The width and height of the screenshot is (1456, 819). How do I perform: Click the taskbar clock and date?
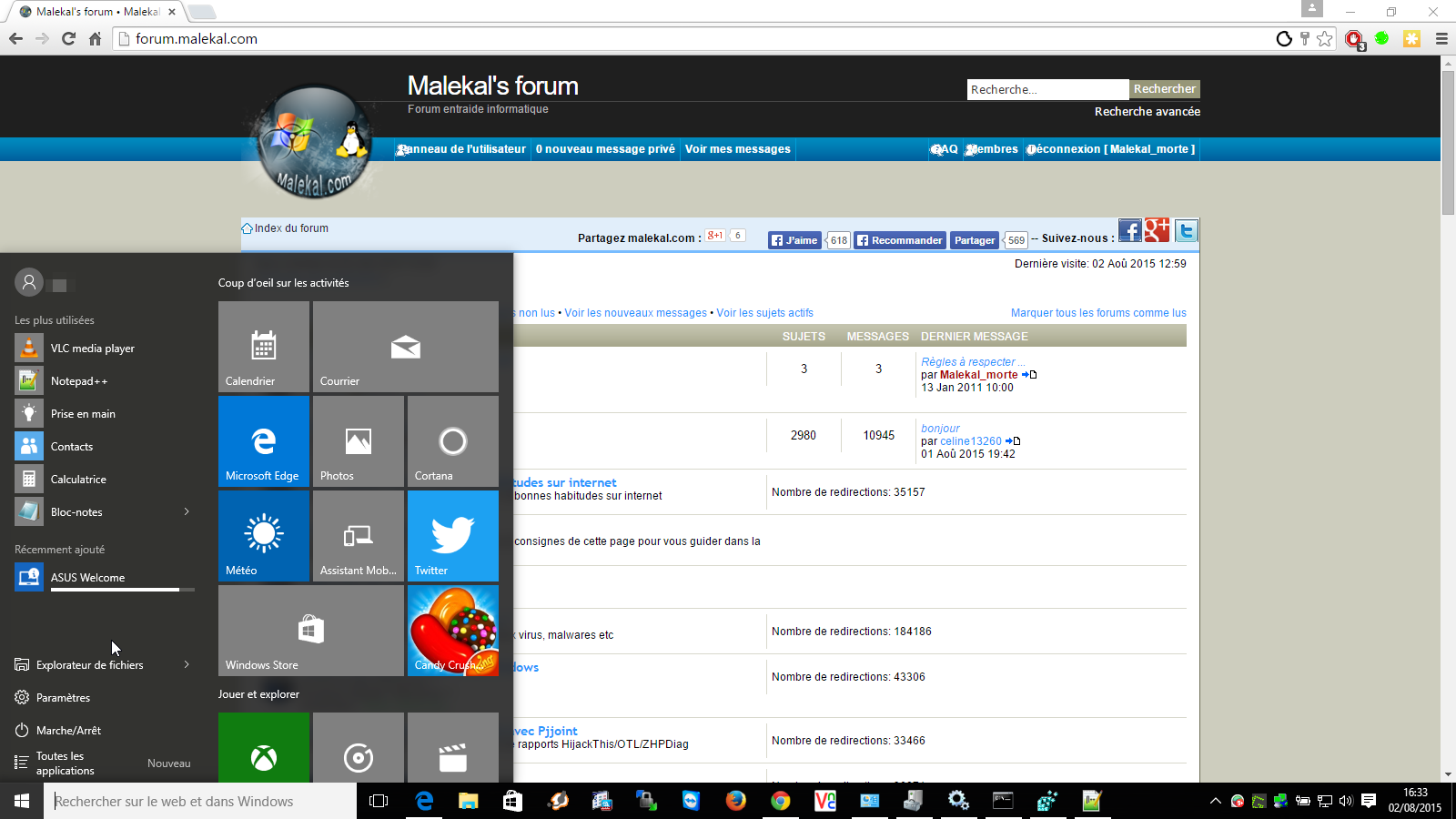(1415, 801)
